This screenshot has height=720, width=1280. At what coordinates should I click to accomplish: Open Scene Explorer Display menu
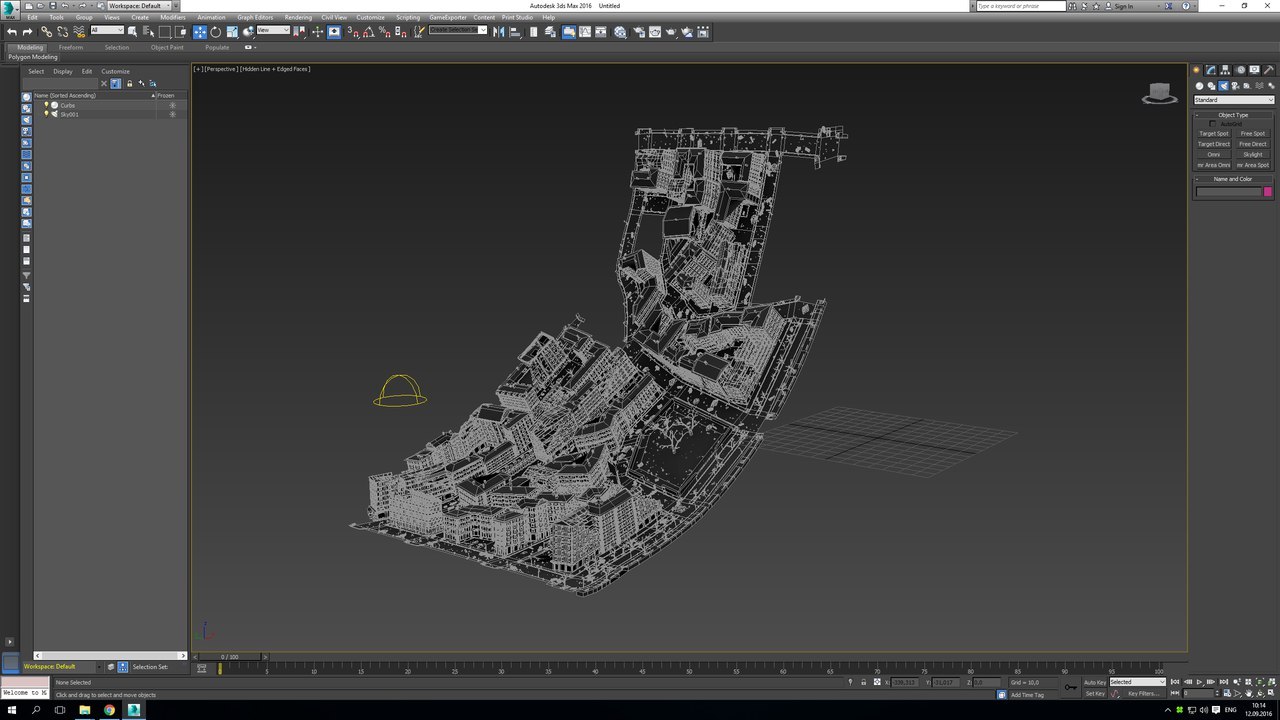coord(63,71)
